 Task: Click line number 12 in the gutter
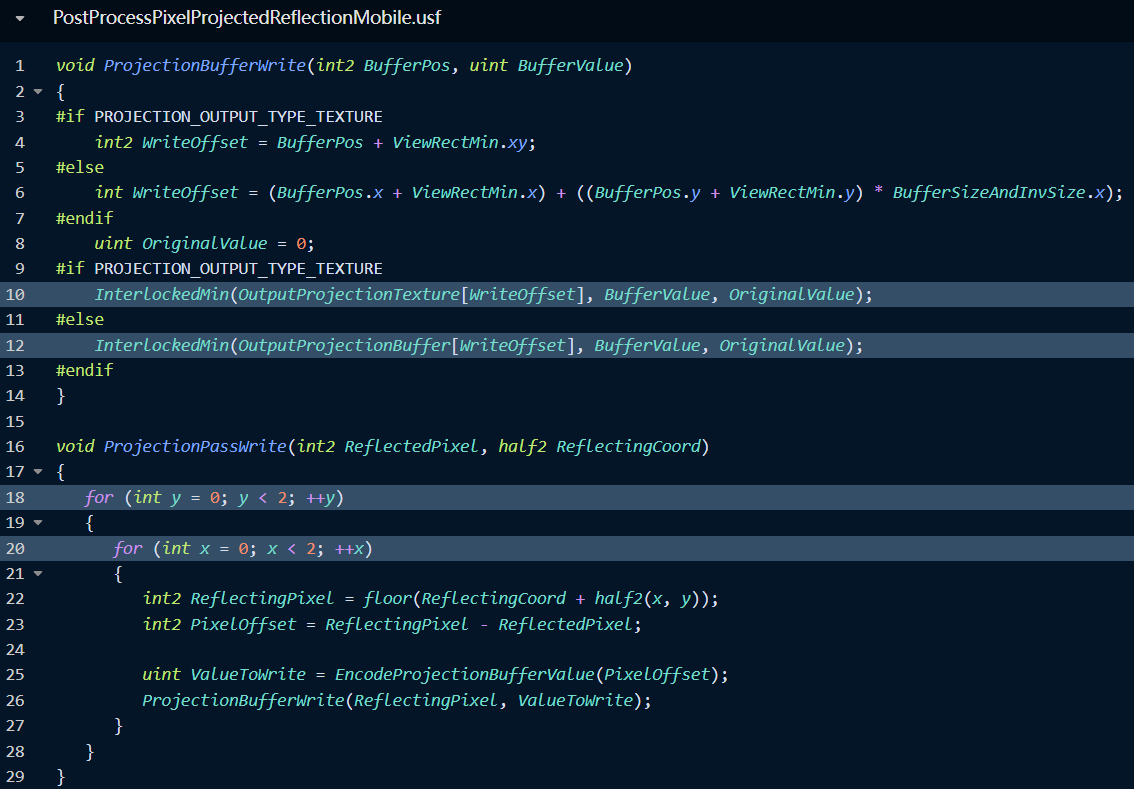19,345
